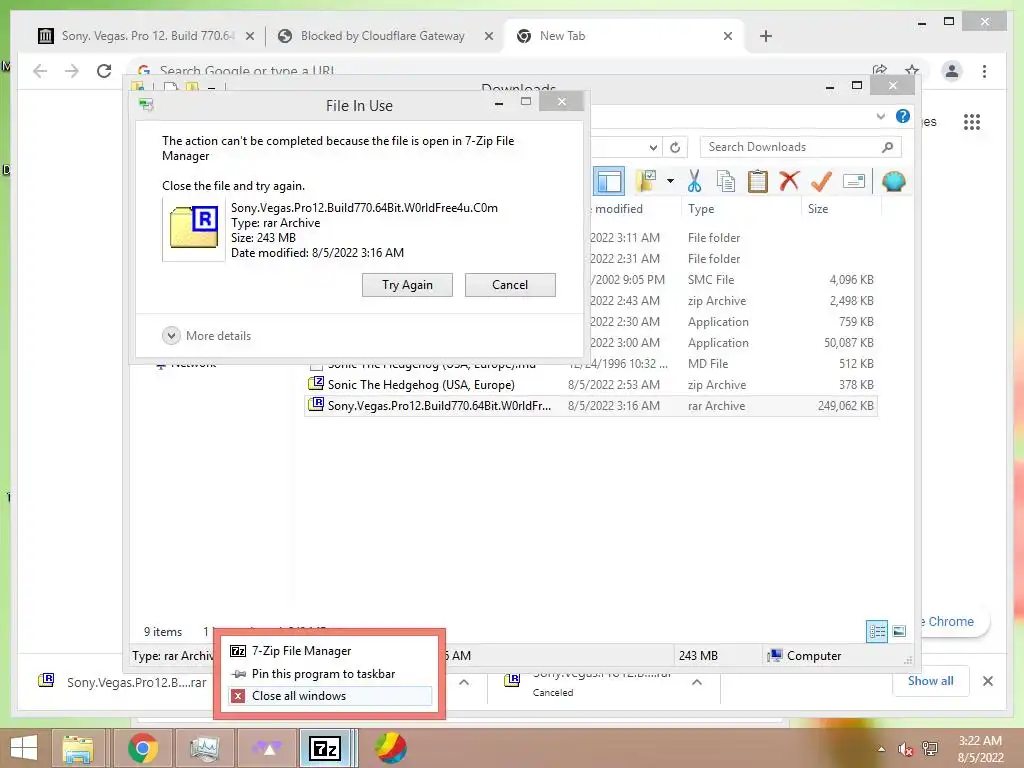The width and height of the screenshot is (1024, 768).
Task: Toggle the preview pane layout icon
Action: 609,182
